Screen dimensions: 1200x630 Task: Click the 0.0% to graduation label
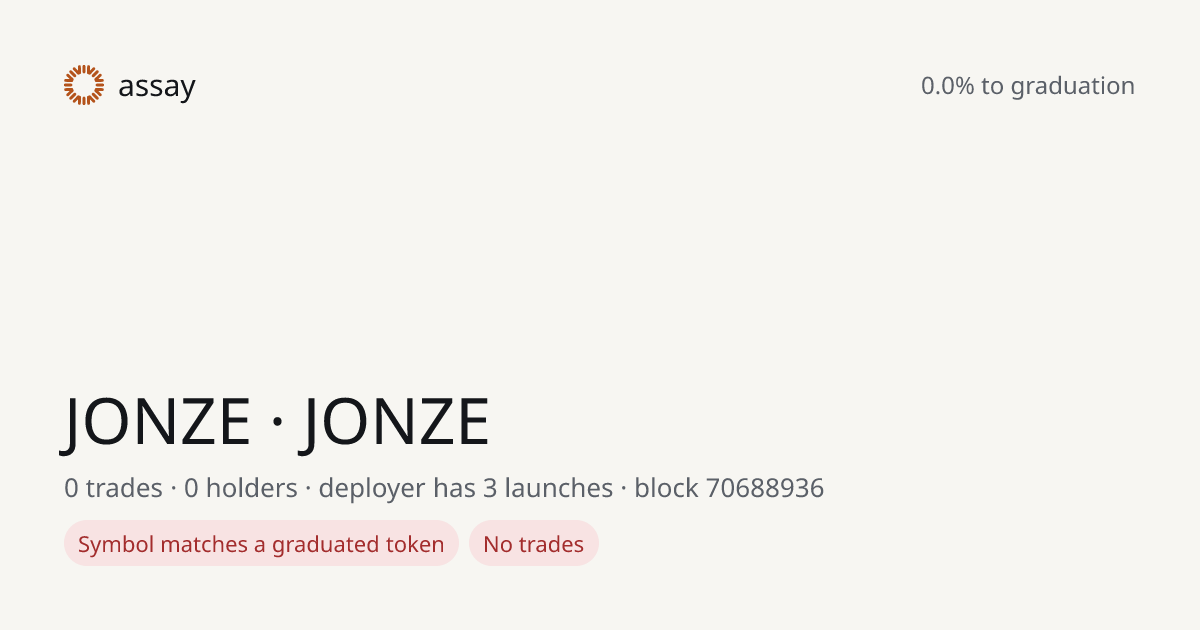tap(1028, 86)
